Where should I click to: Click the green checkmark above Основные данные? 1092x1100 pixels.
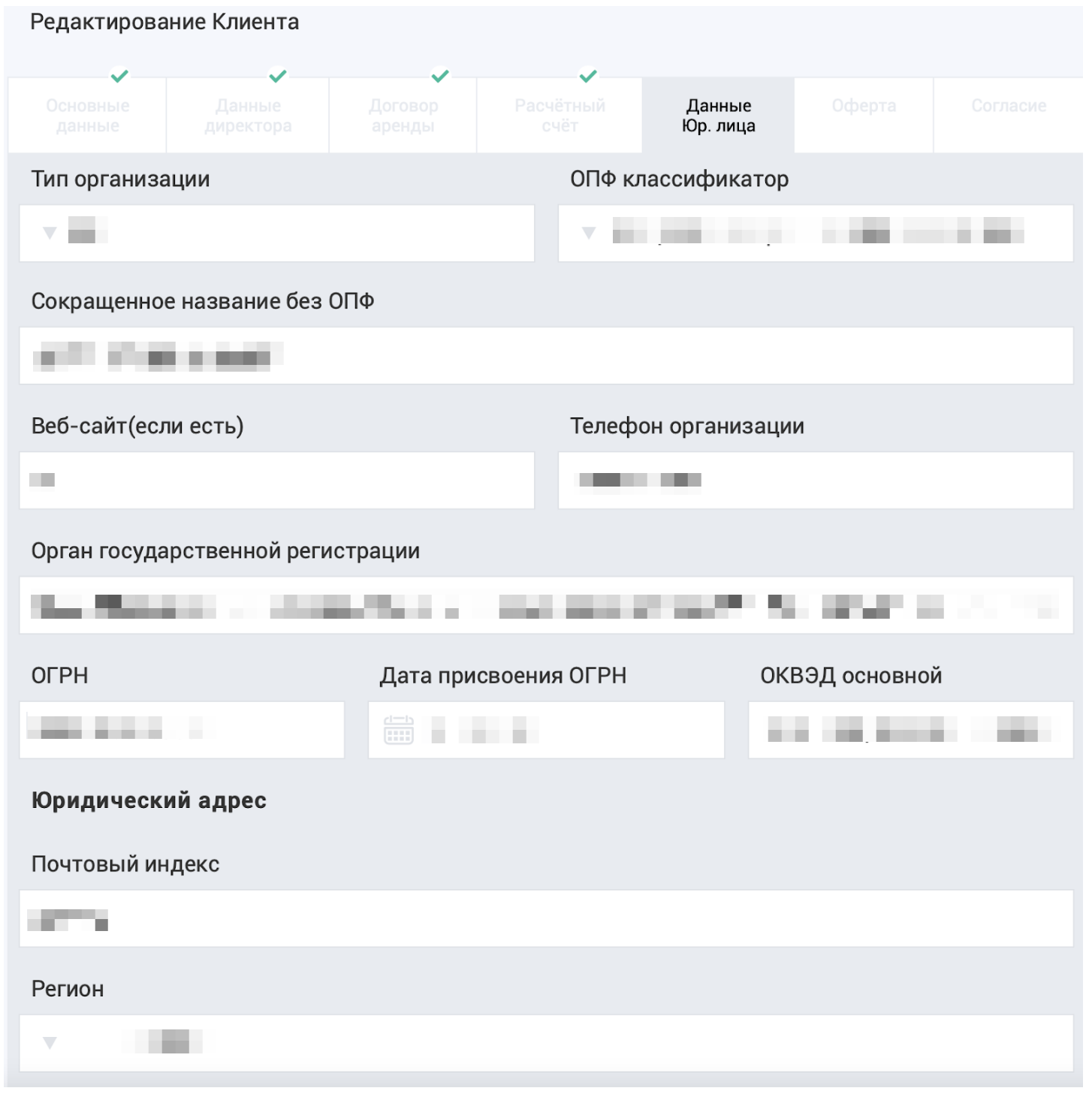click(119, 76)
